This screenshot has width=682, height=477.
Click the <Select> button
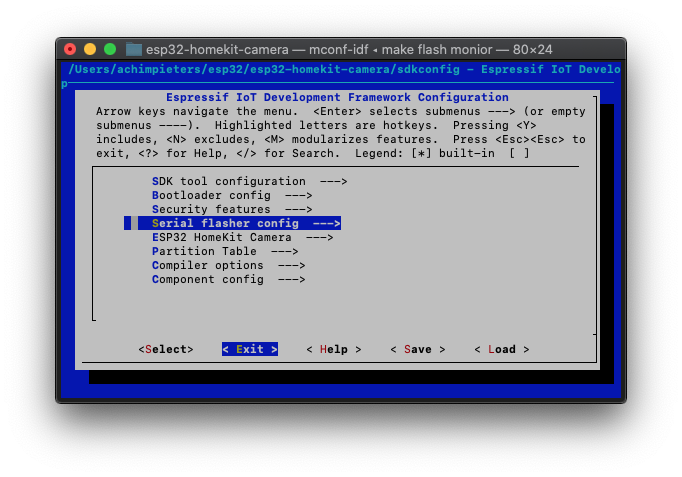click(166, 349)
